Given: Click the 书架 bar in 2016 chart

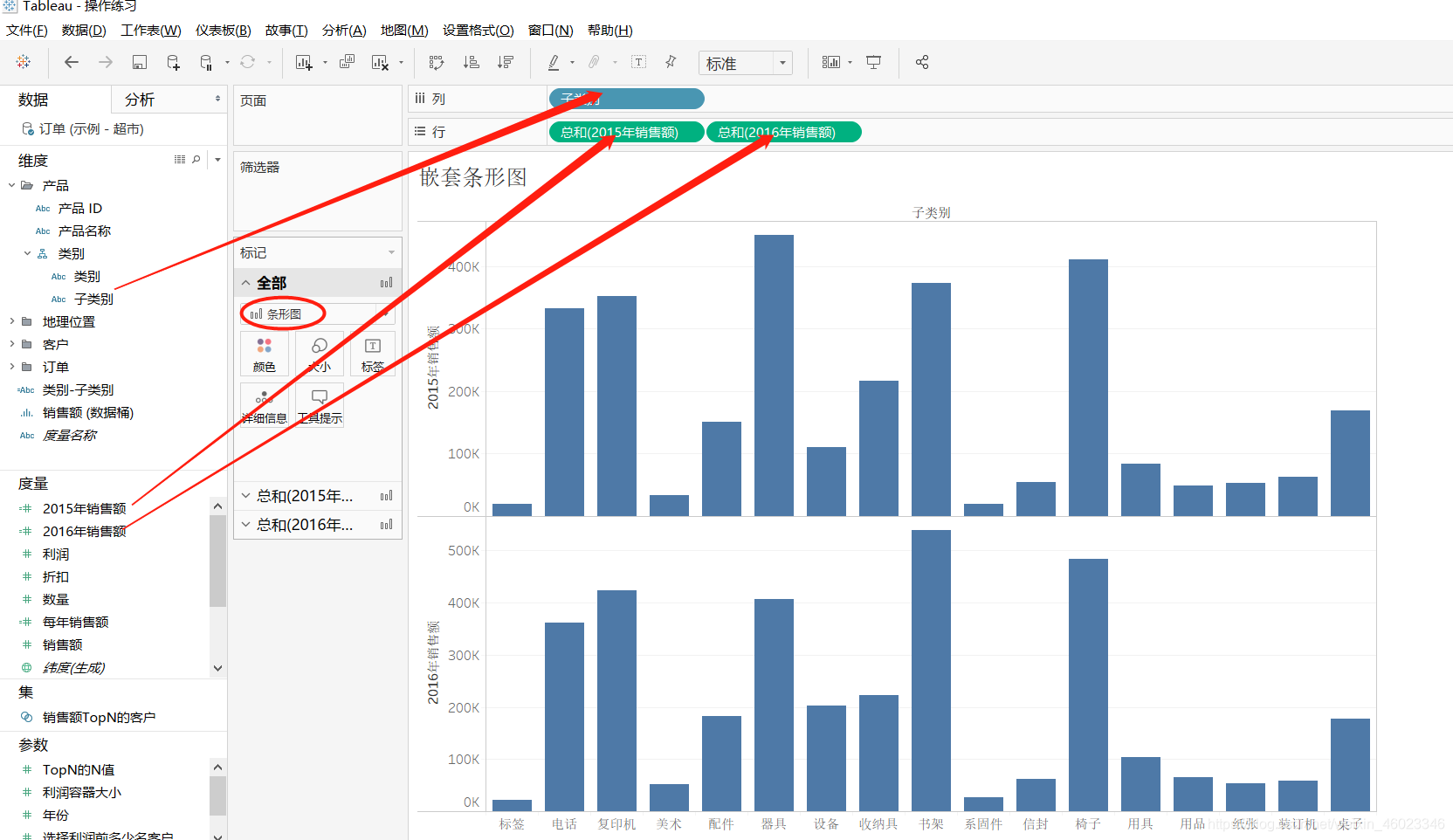Looking at the screenshot, I should coord(931,671).
